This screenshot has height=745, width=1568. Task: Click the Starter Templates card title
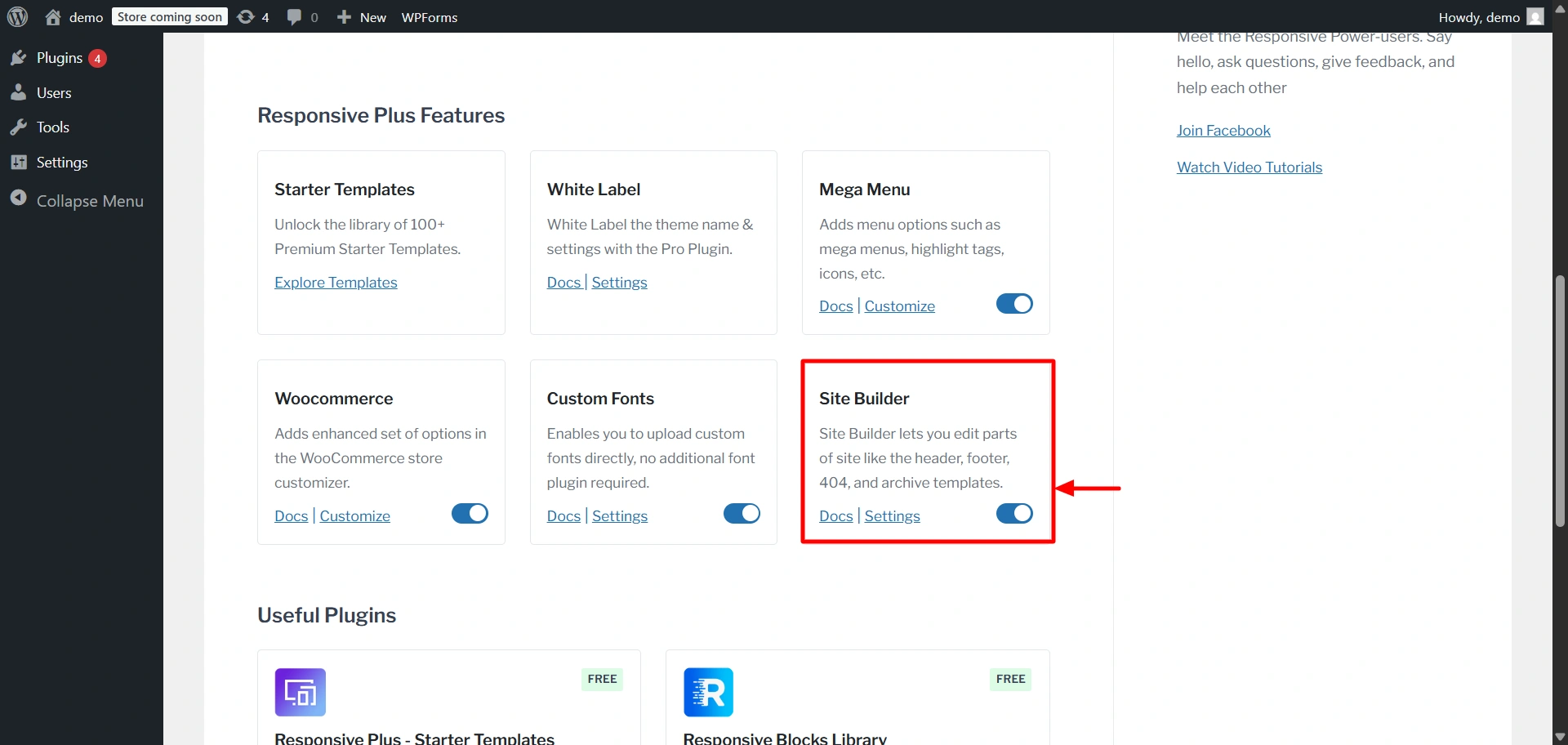[x=345, y=189]
